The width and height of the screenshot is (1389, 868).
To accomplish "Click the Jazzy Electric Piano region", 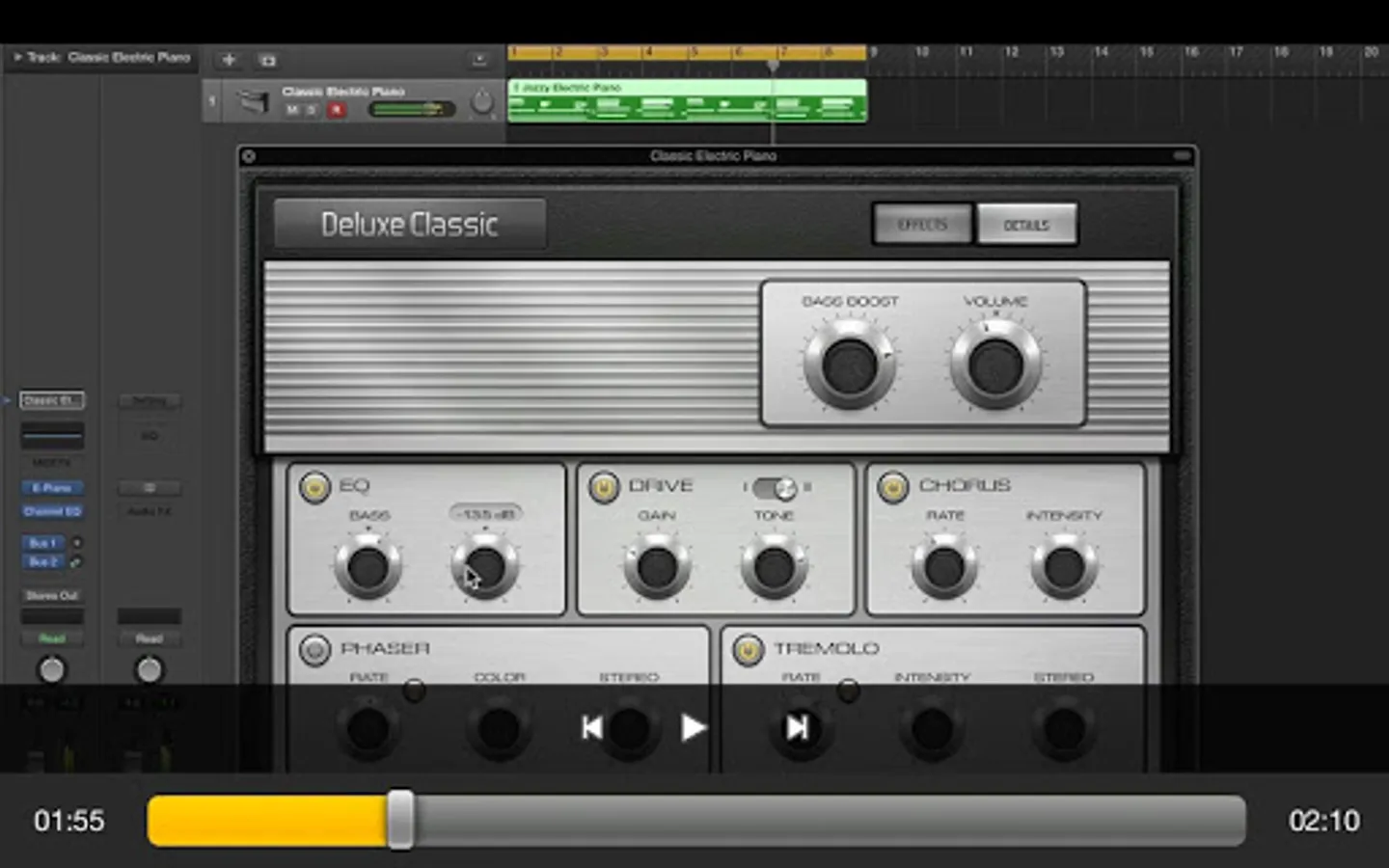I will click(x=687, y=100).
